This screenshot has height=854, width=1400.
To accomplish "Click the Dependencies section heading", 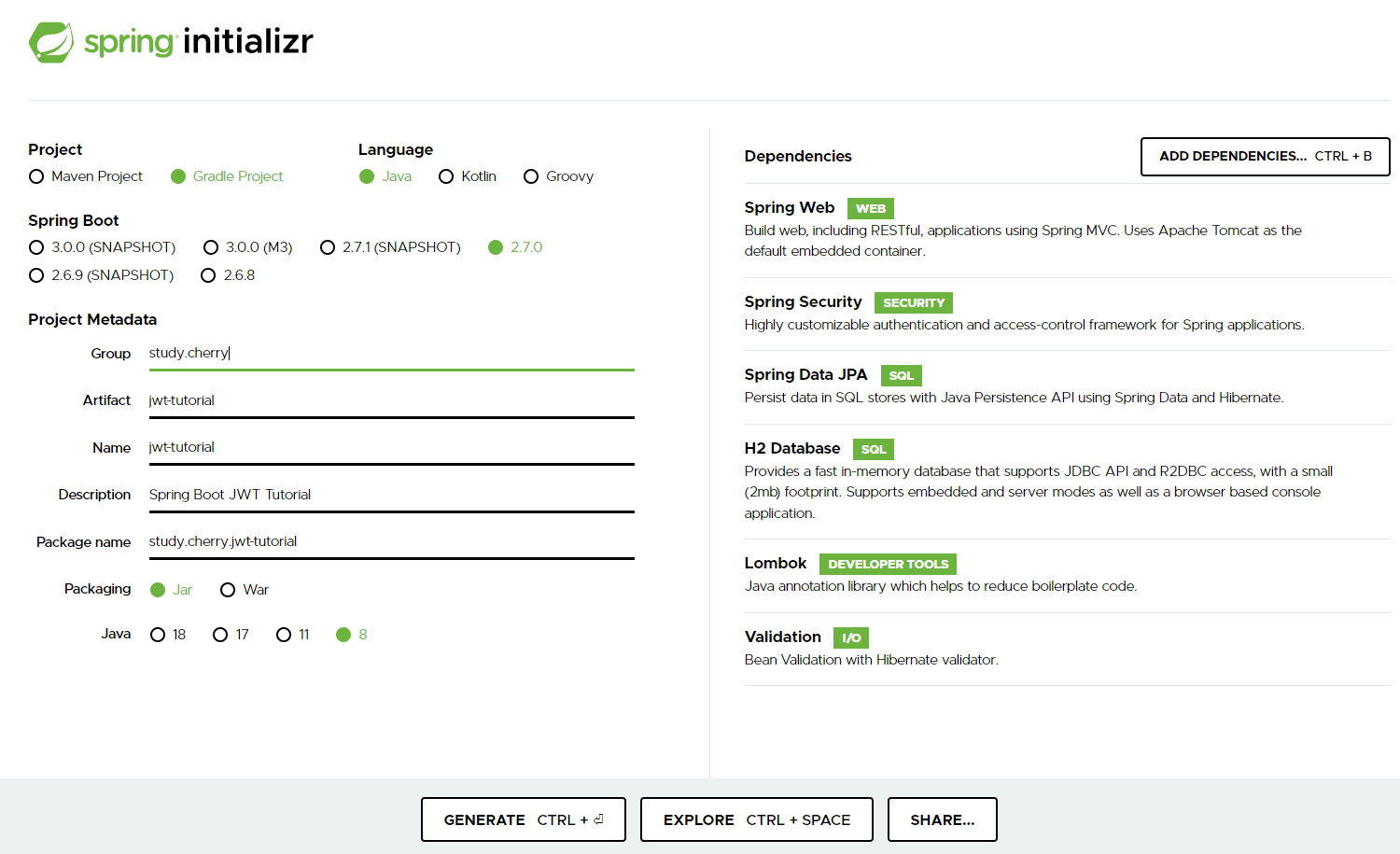I will coord(798,156).
